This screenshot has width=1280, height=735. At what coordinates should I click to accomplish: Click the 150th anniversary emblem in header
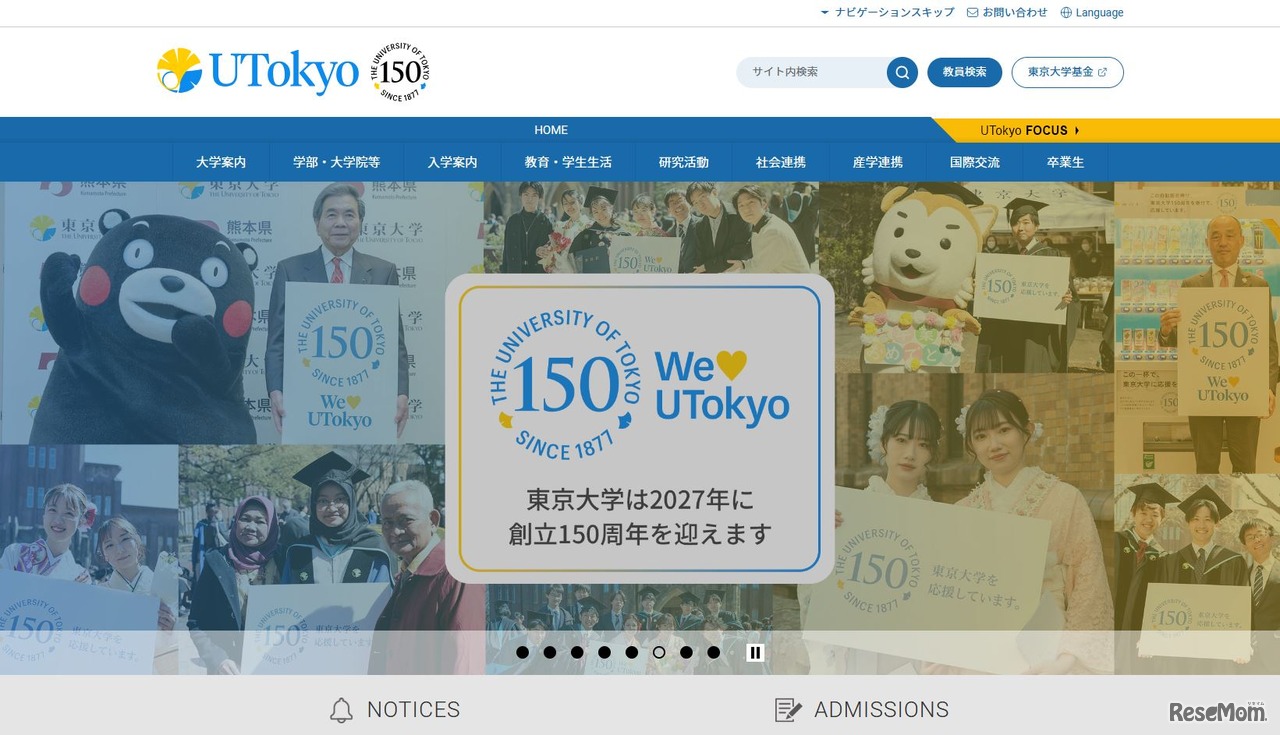pyautogui.click(x=400, y=72)
